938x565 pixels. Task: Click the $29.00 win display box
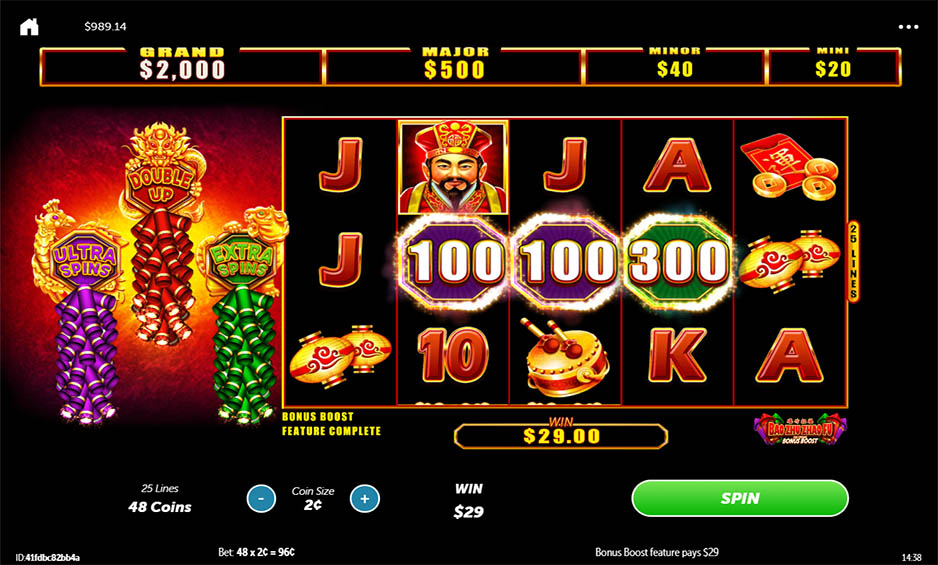pos(561,436)
